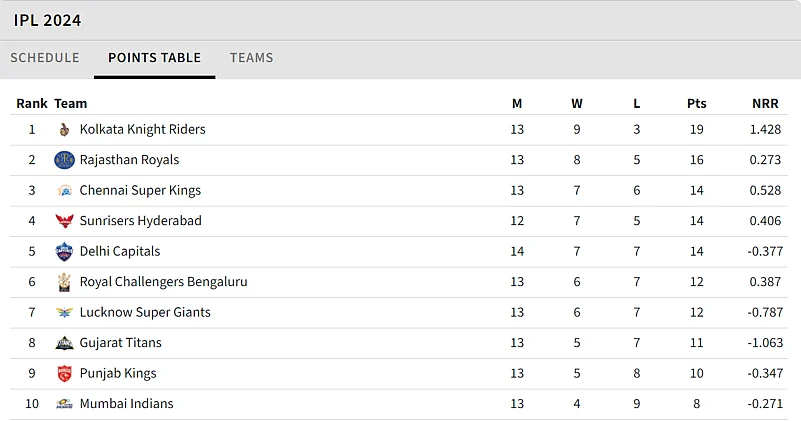Viewport: 801px width, 421px height.
Task: Click the Royal Challengers Bengaluru name link
Action: coord(163,282)
